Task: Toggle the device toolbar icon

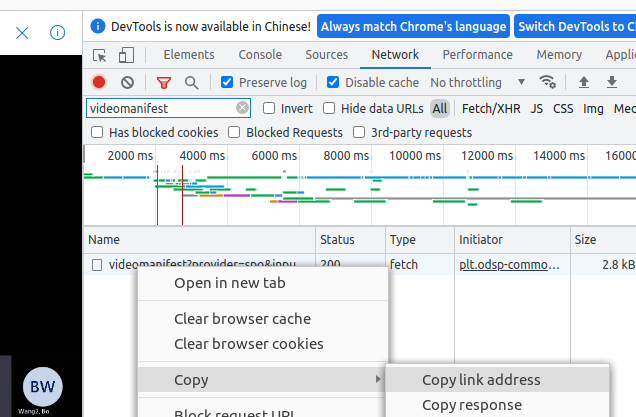Action: click(127, 55)
